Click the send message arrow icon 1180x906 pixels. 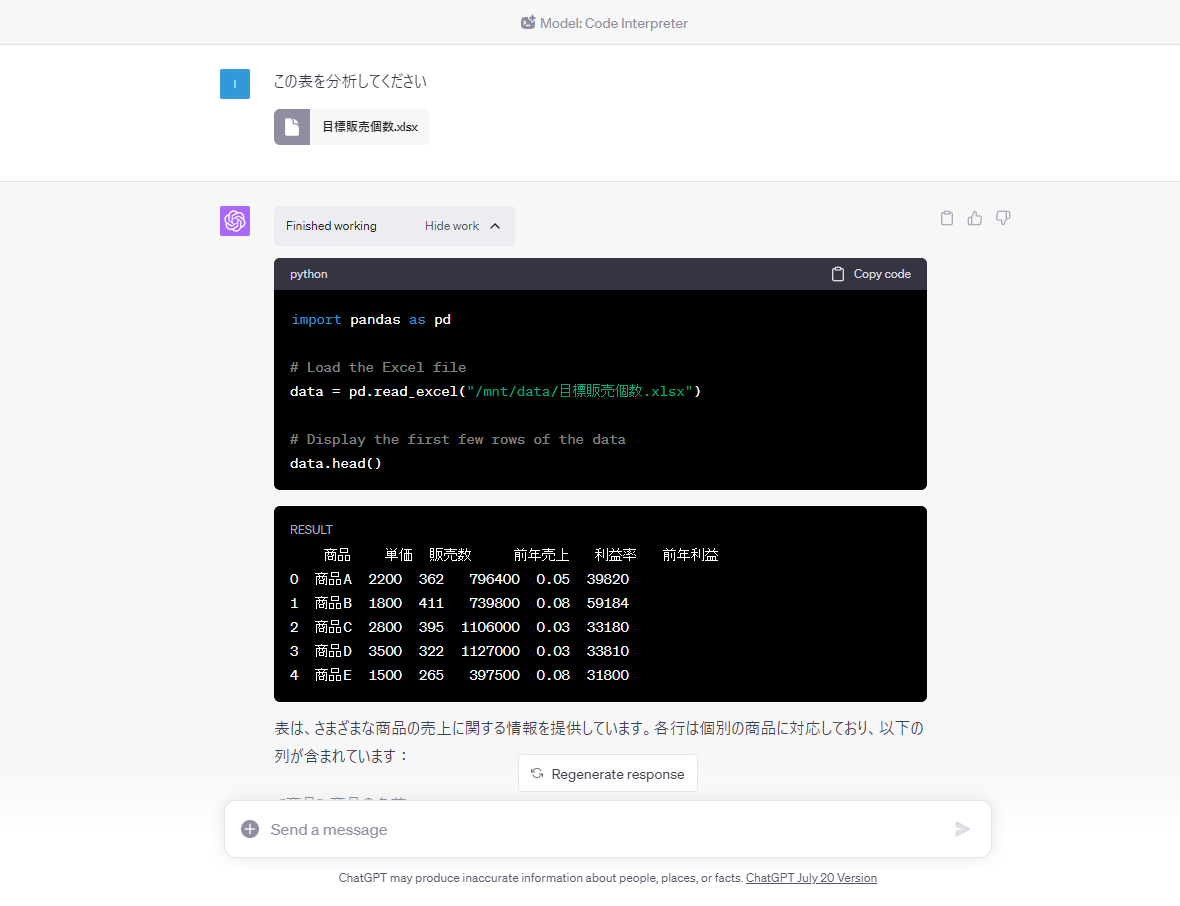(x=962, y=829)
